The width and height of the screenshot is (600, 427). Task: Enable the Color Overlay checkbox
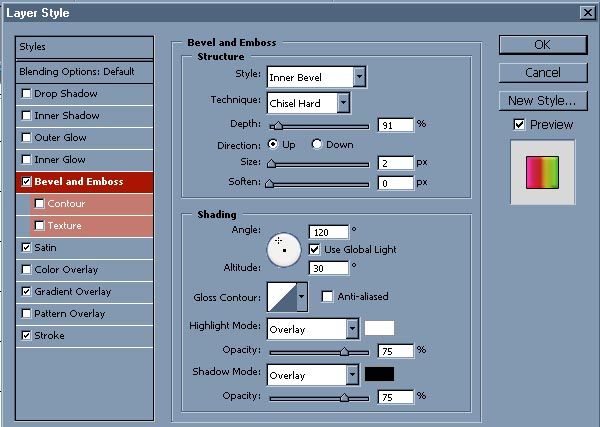click(x=26, y=270)
